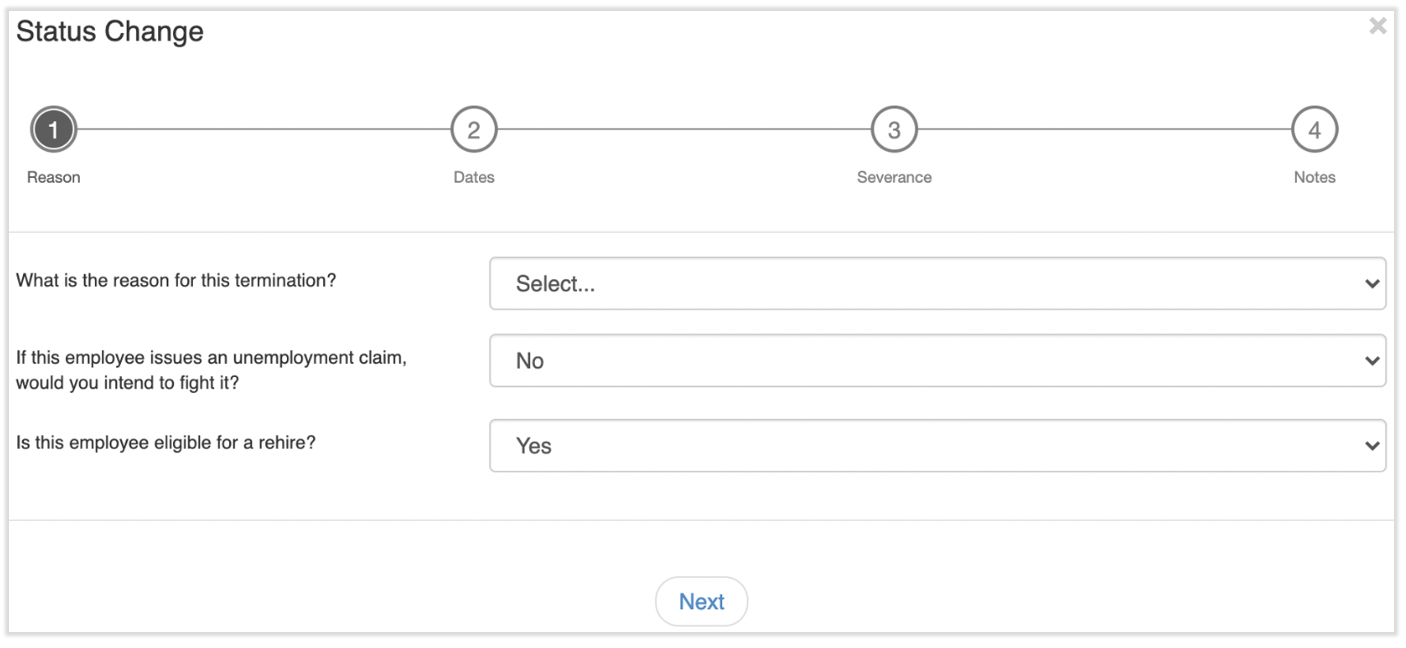The image size is (1406, 648).
Task: Open the Severance step label
Action: pos(894,177)
